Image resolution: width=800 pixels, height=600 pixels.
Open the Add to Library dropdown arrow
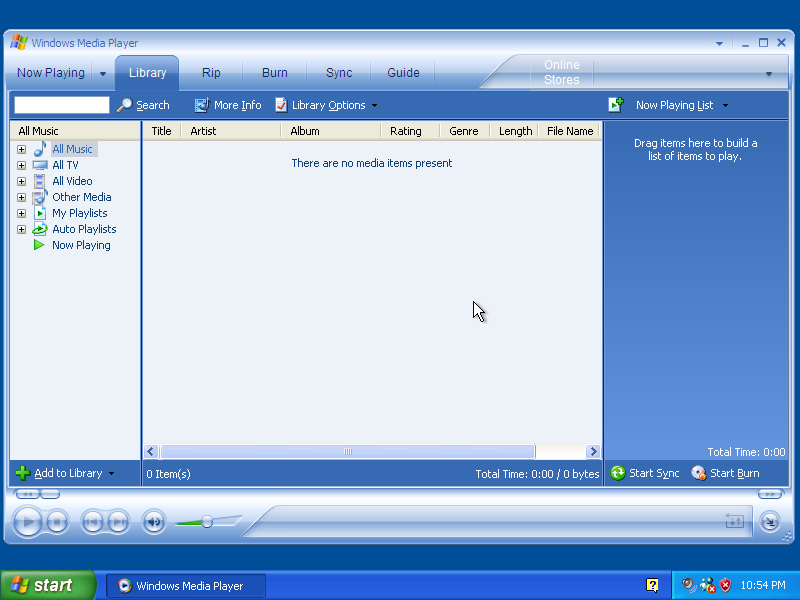(111, 473)
